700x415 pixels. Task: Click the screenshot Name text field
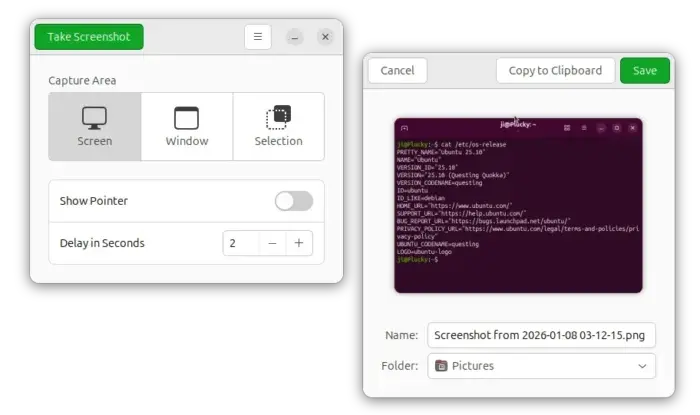point(541,335)
